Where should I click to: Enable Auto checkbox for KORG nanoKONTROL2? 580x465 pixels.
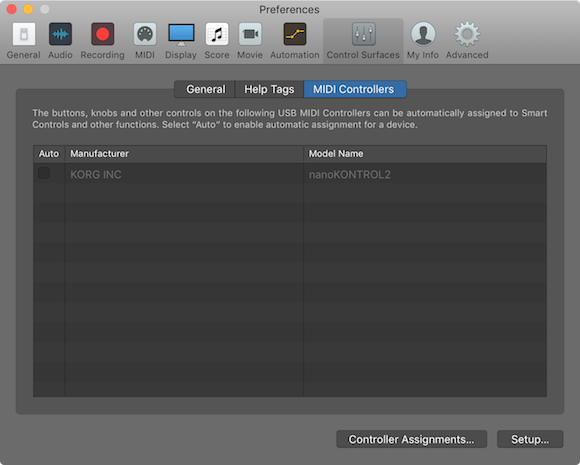click(x=44, y=173)
